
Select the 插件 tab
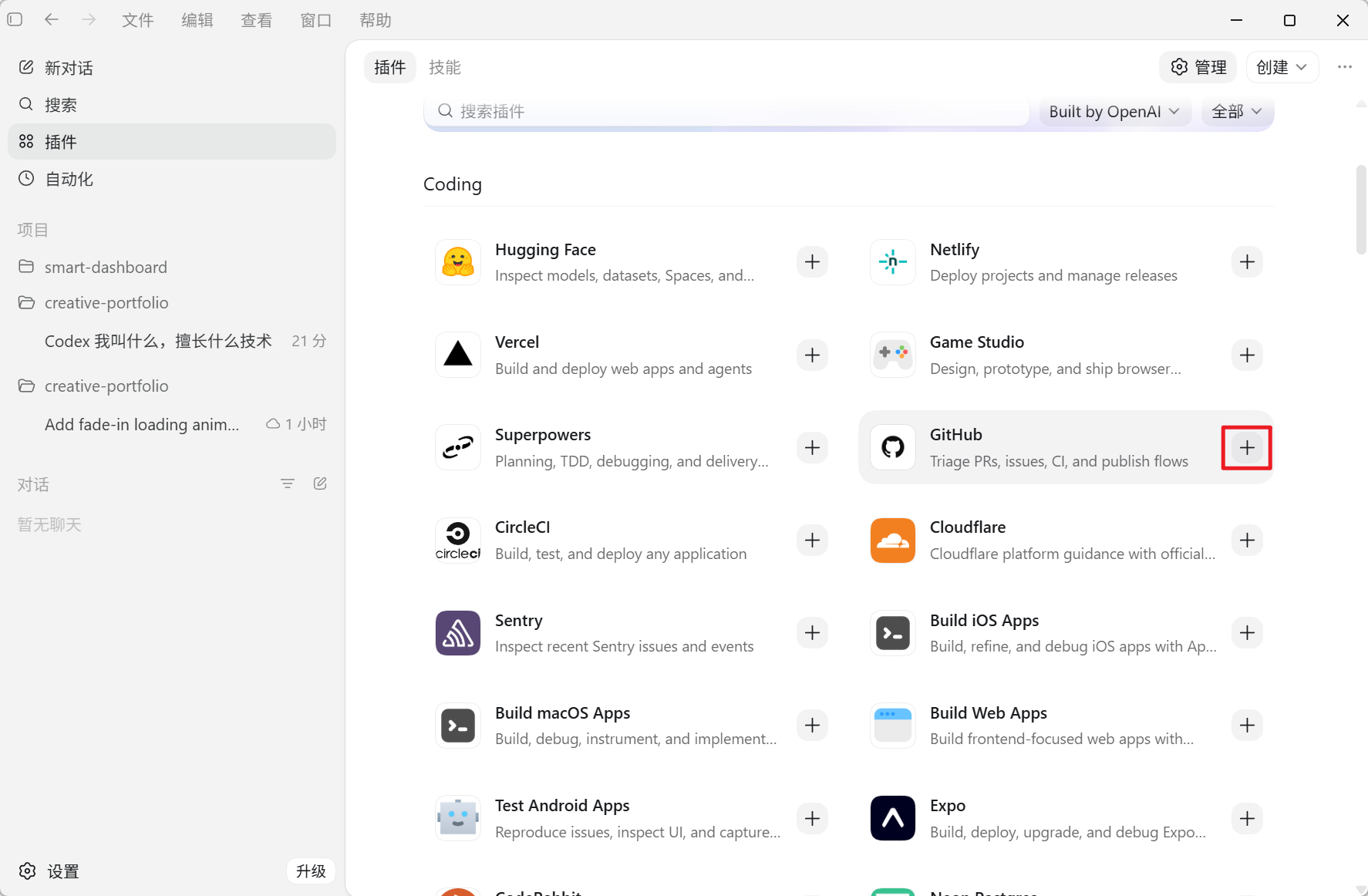(390, 67)
